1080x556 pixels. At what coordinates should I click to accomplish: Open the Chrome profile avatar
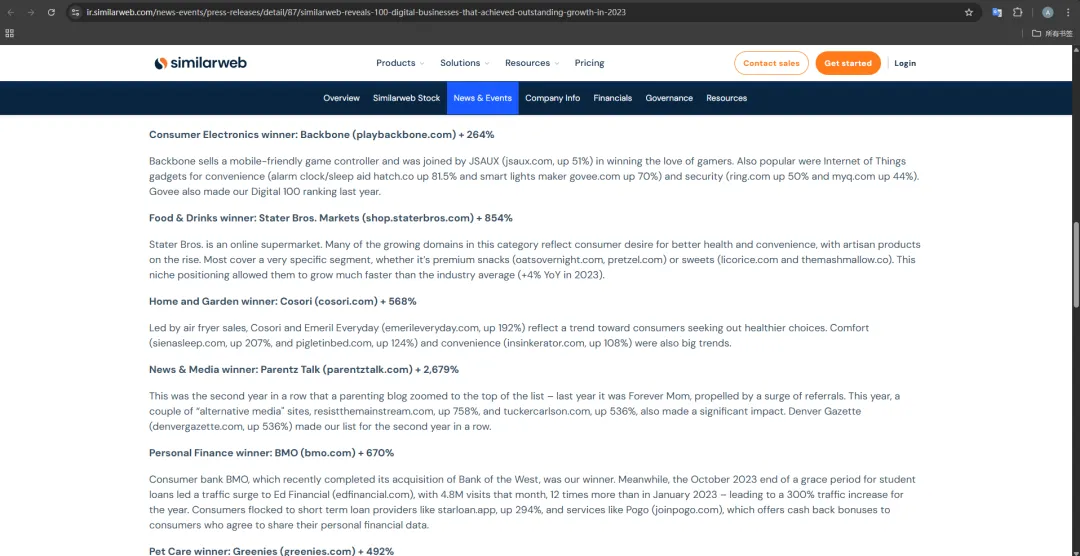1047,12
